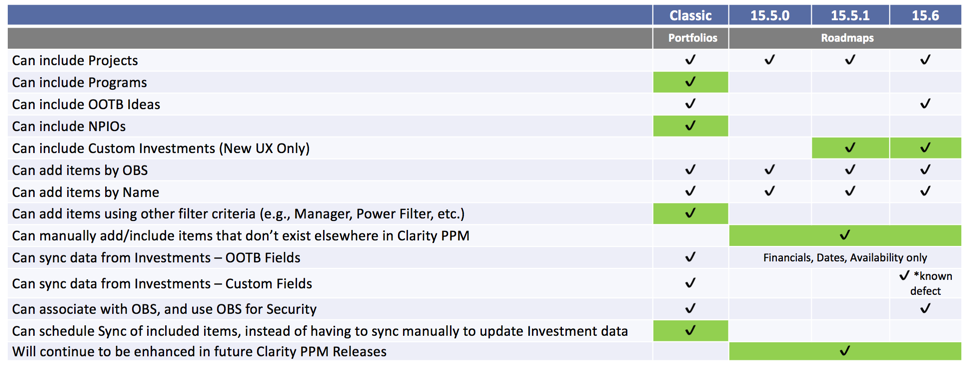970x369 pixels.
Task: Click the Roadmaps subheader cell
Action: 845,38
